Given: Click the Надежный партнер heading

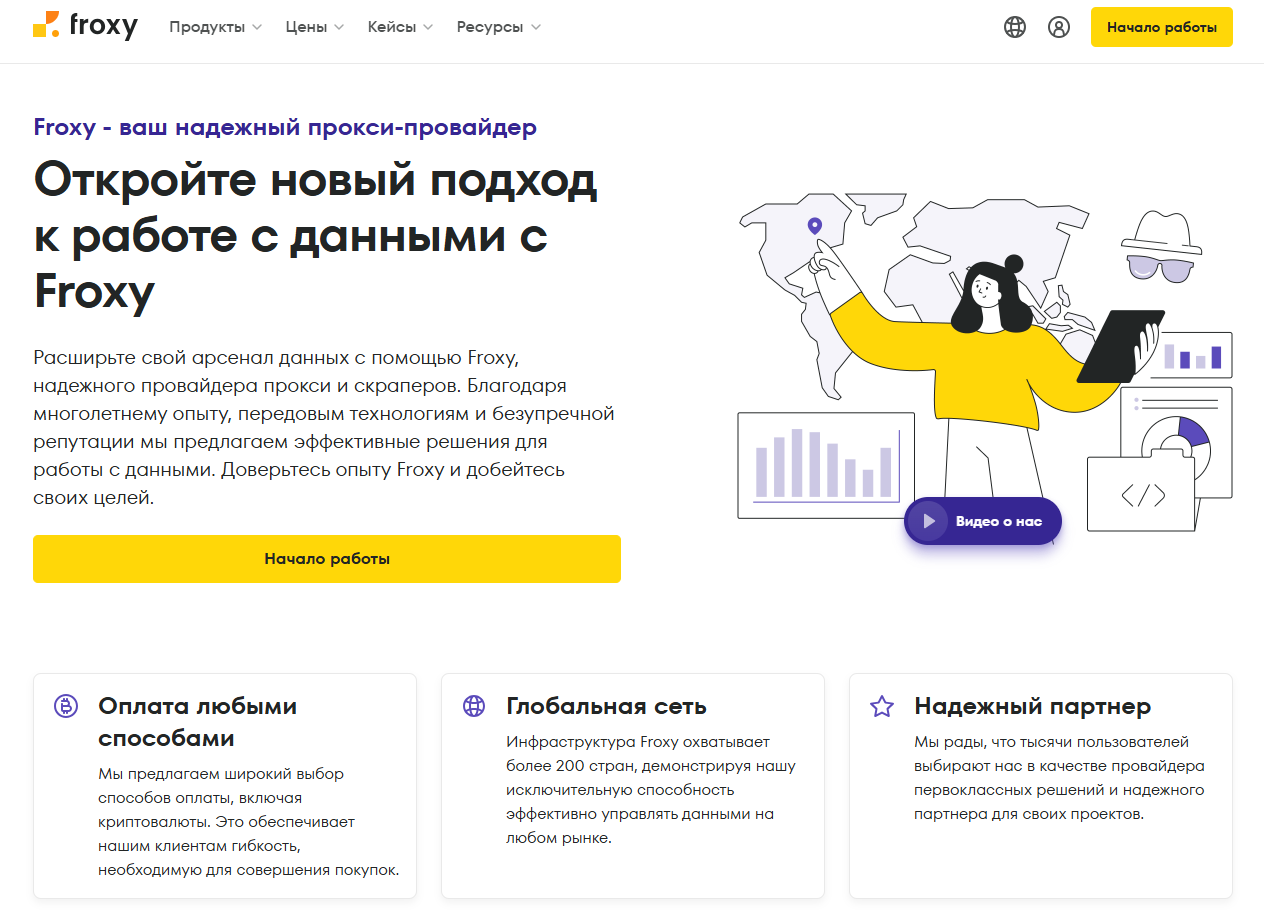Looking at the screenshot, I should point(1033,707).
